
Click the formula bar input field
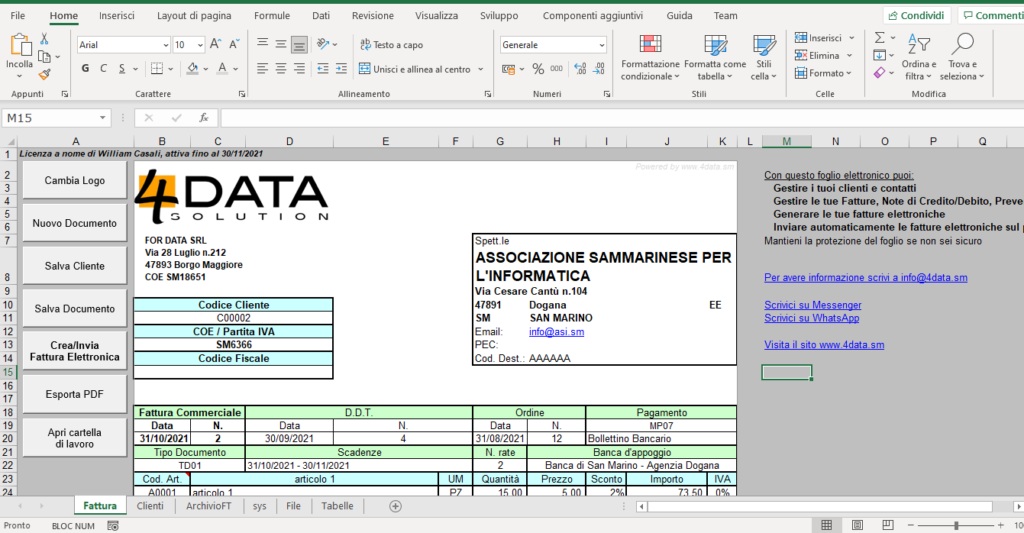point(622,118)
